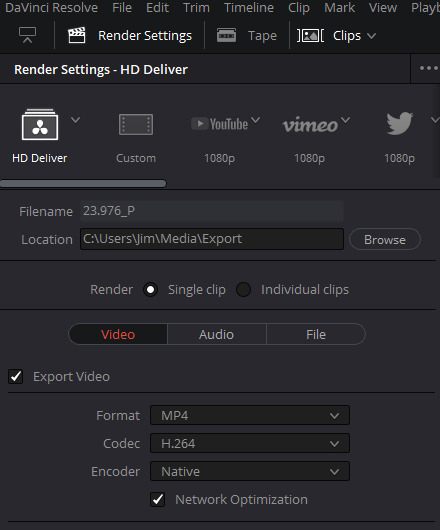This screenshot has height=530, width=440.
Task: Open the Trim menu
Action: tap(196, 7)
